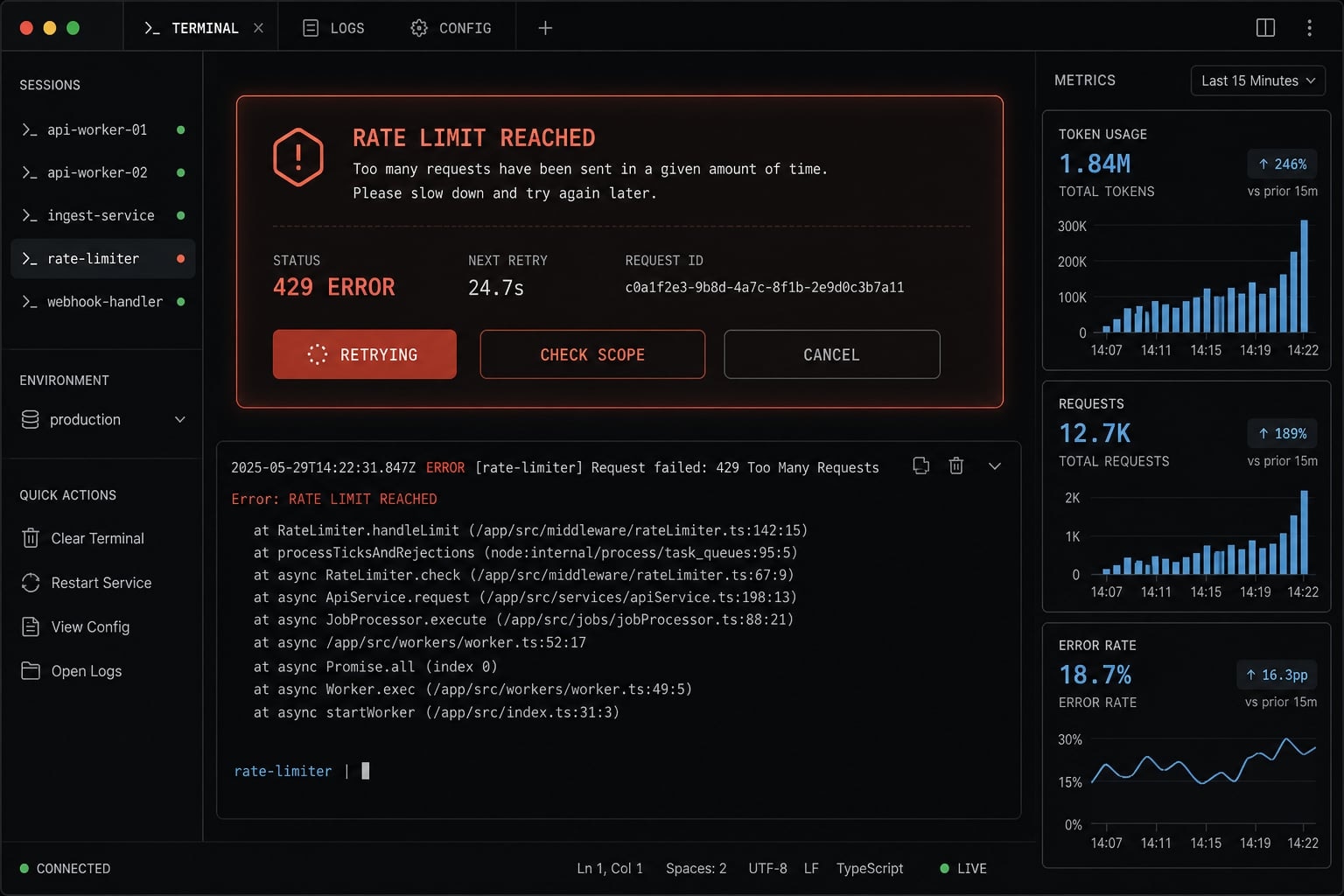Click the 12.7K total requests value
The height and width of the screenshot is (896, 1344).
coord(1095,433)
